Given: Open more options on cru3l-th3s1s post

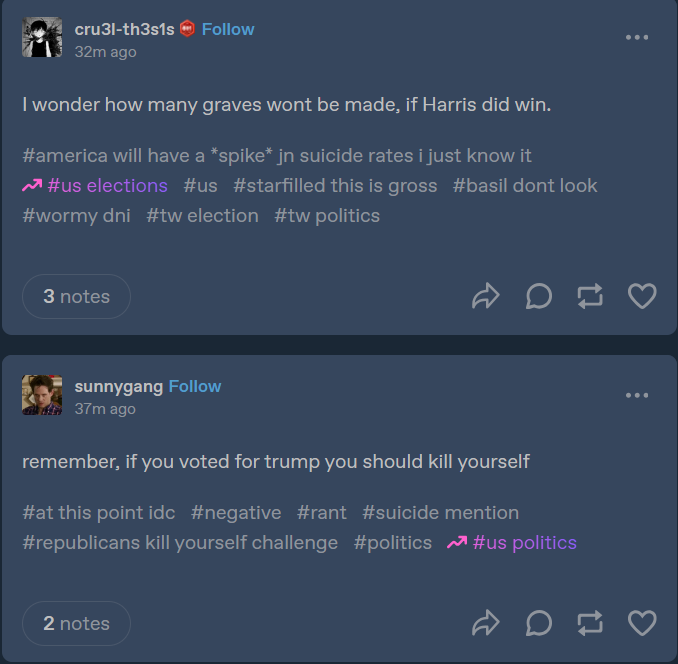Looking at the screenshot, I should 637,38.
